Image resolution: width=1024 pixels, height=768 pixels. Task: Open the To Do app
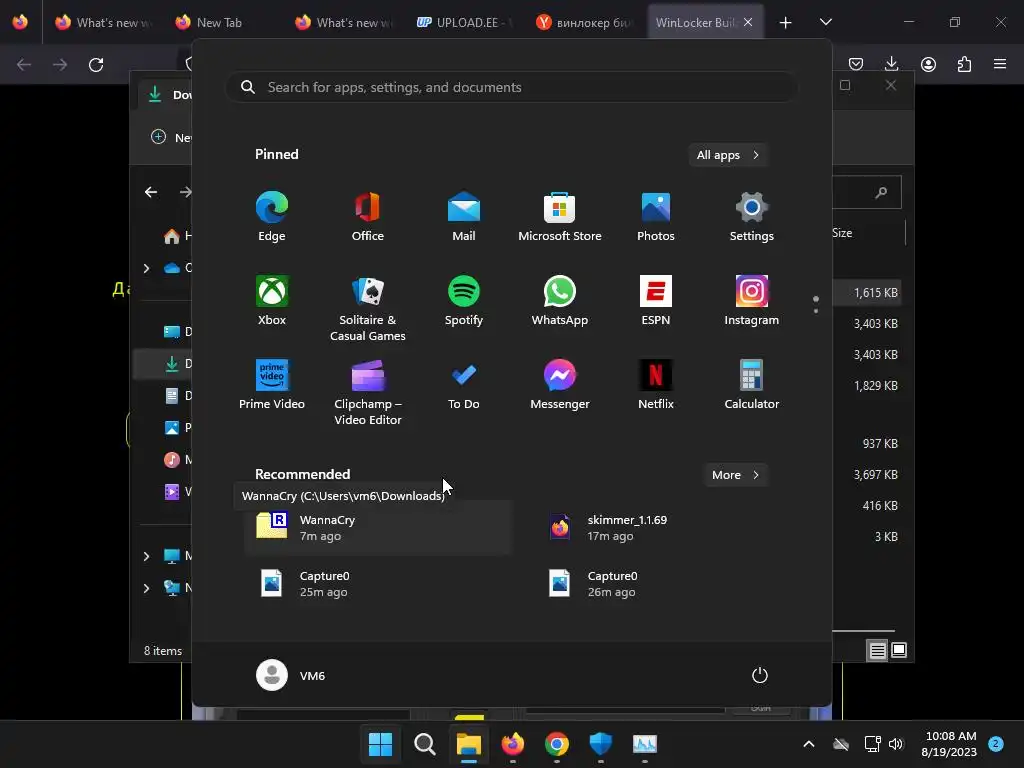pos(464,385)
